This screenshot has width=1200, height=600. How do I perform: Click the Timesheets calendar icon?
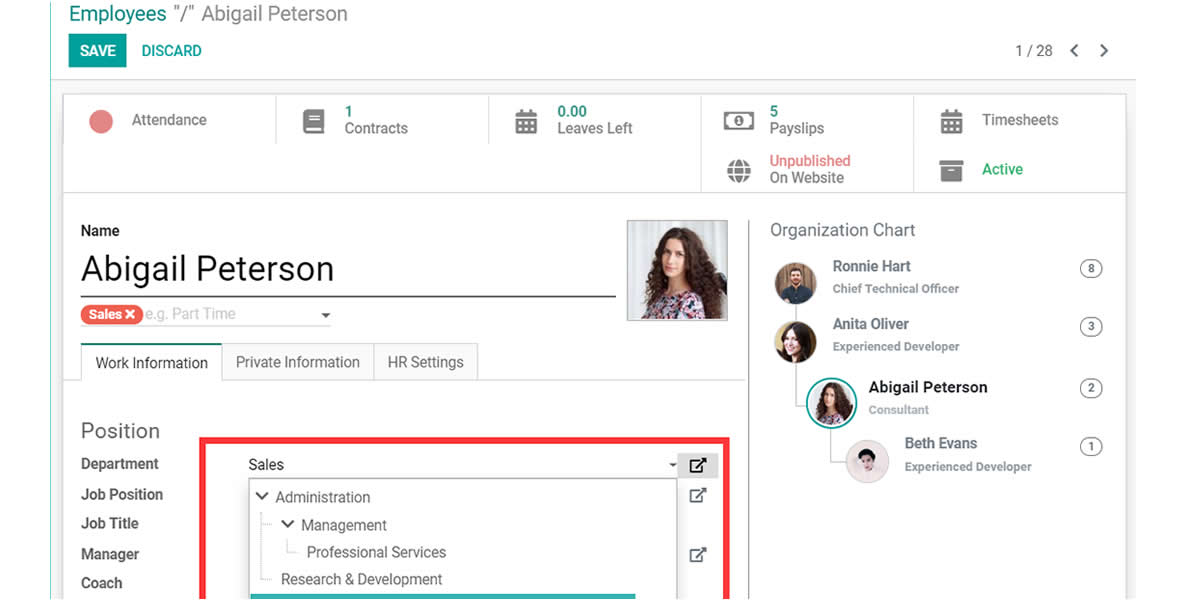[x=951, y=122]
